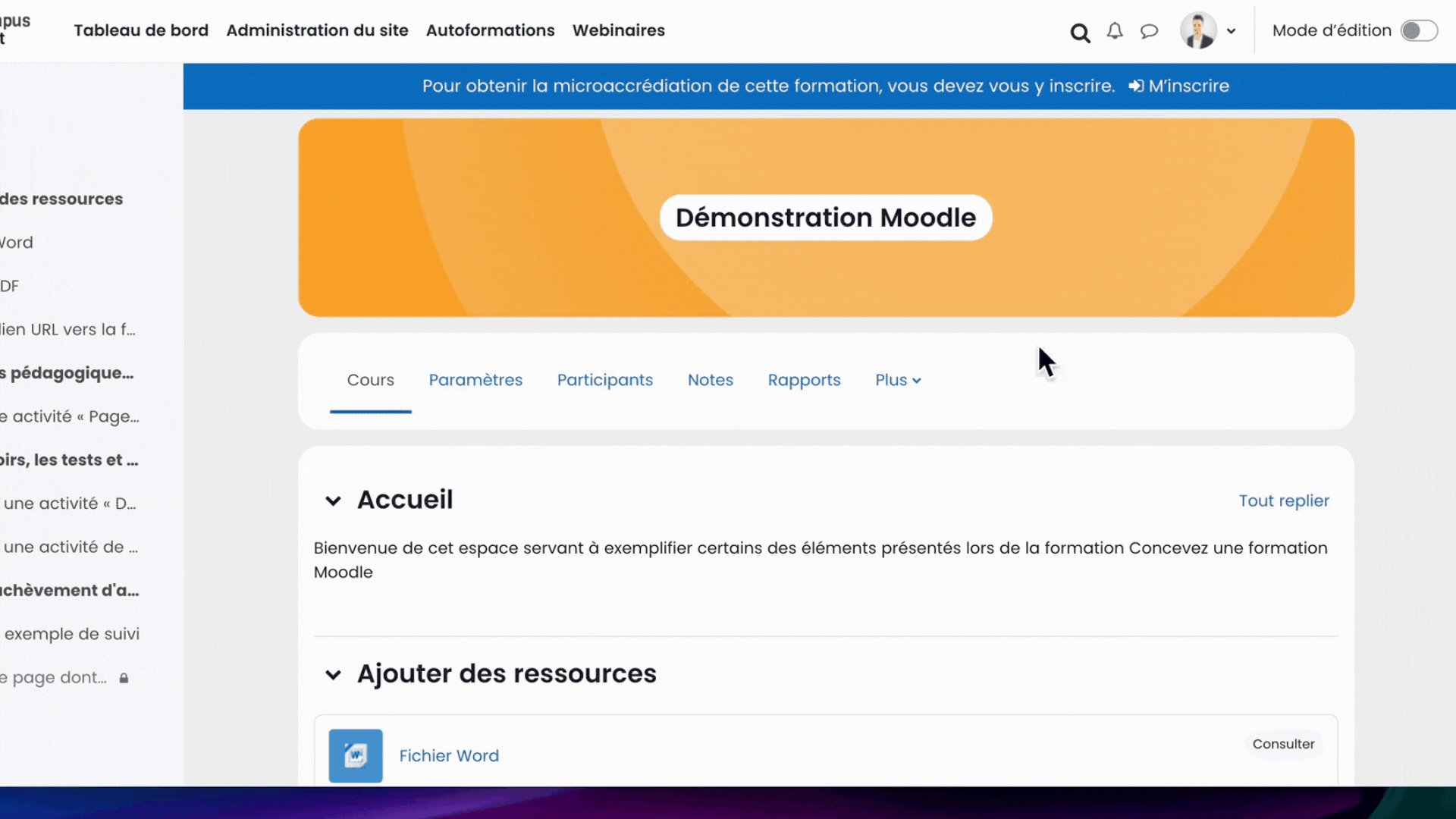This screenshot has height=819, width=1456.
Task: Click the Tout replier link
Action: pos(1283,500)
